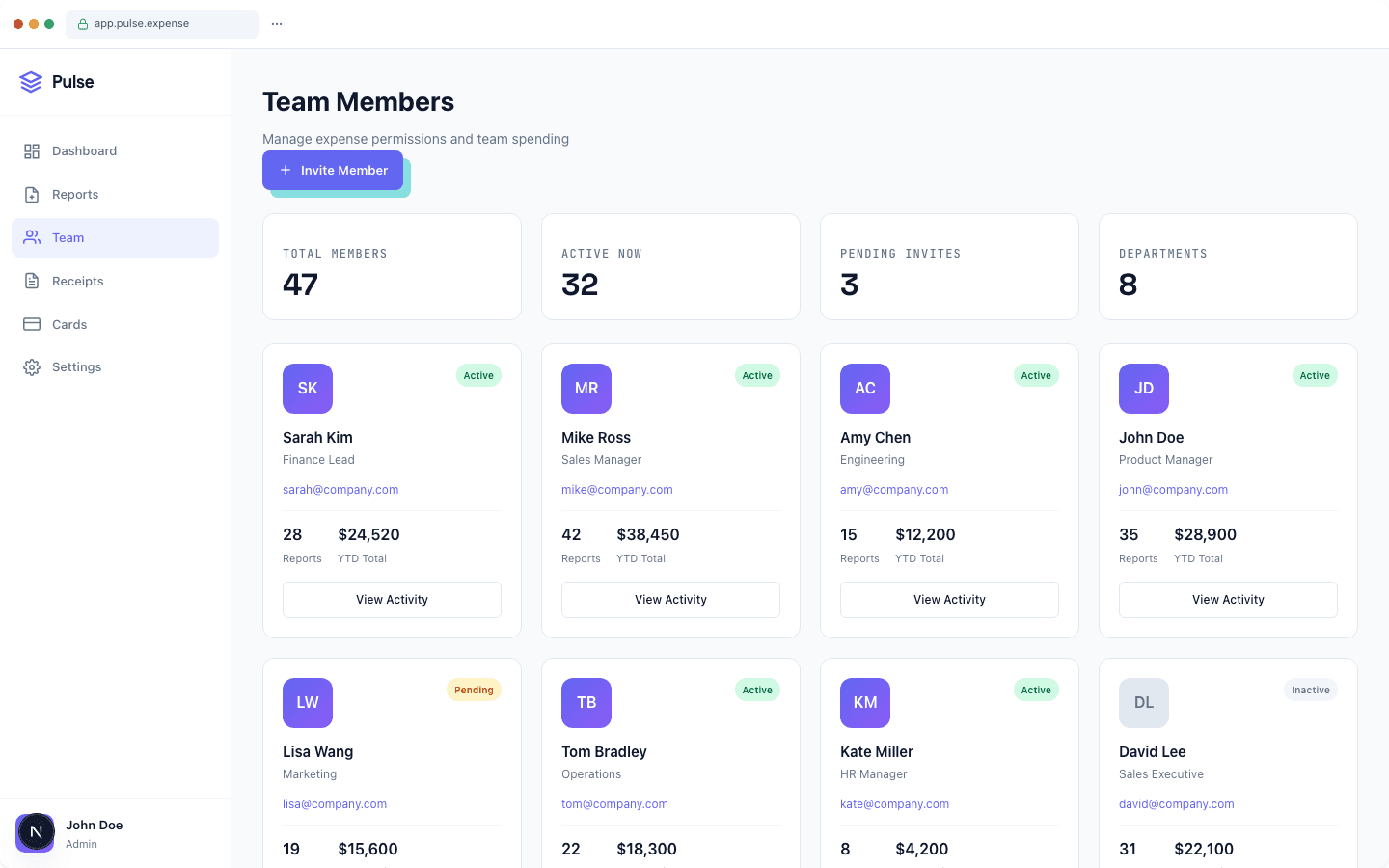Click Mike Ross's Active status badge
The width and height of the screenshot is (1389, 868).
click(757, 376)
